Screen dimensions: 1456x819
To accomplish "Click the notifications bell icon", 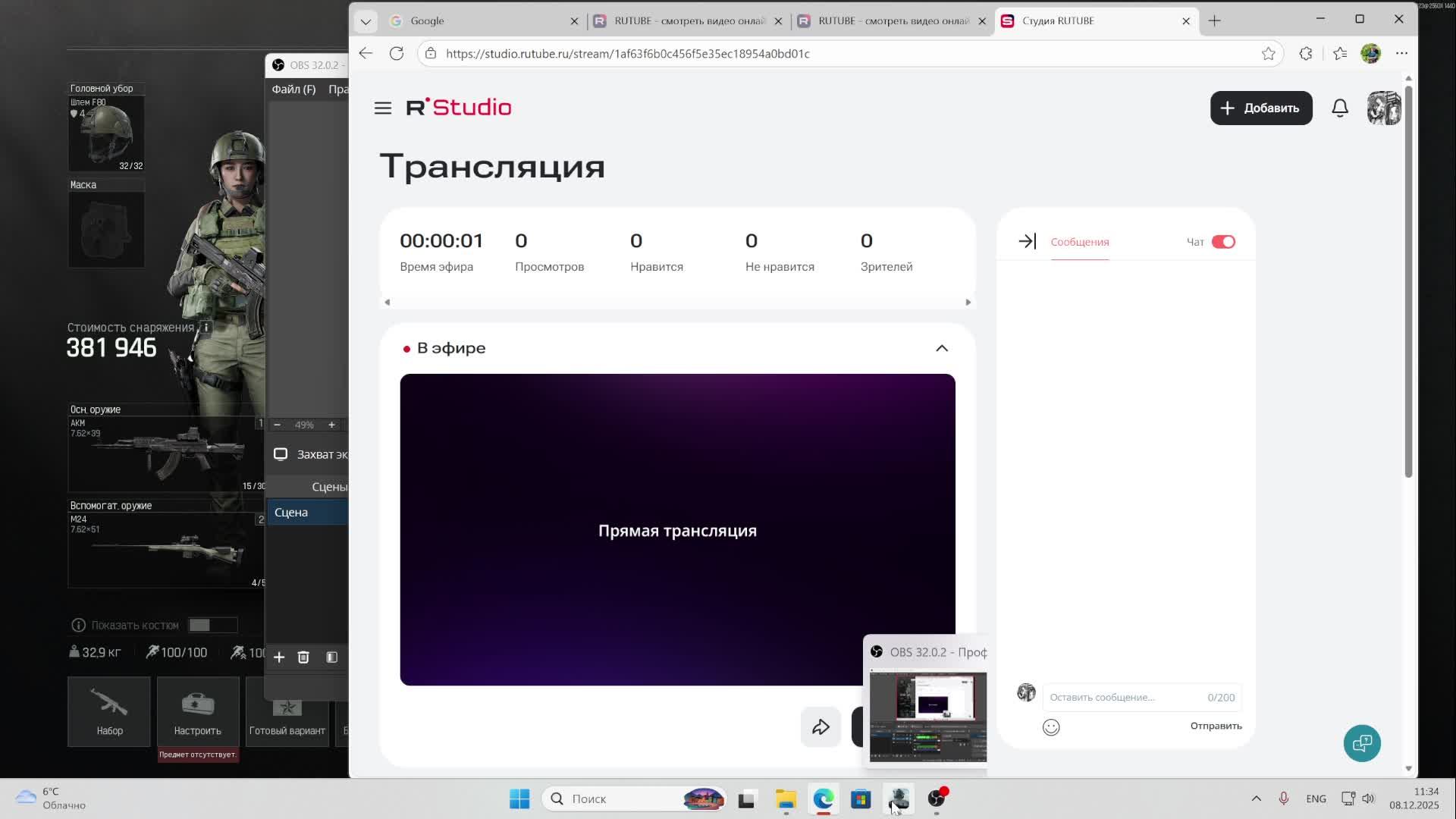I will [x=1340, y=108].
